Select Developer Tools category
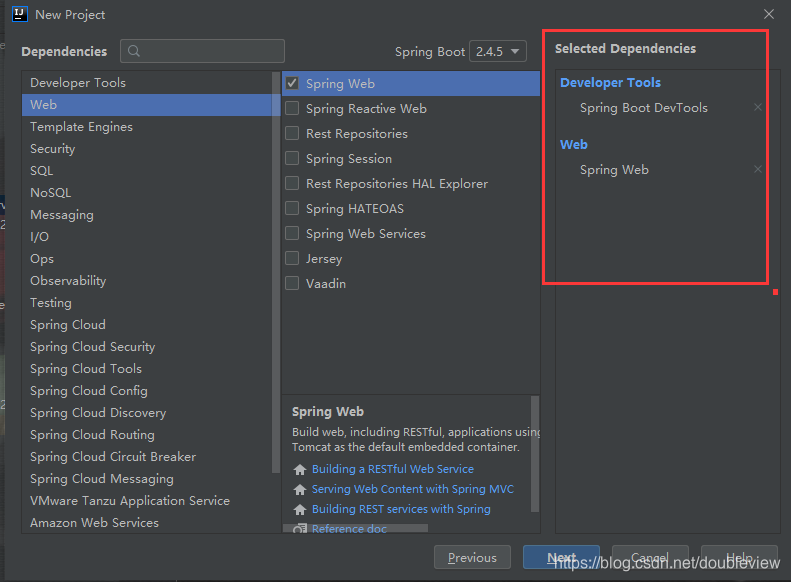Screen dimensions: 791x582 pyautogui.click(x=147, y=83)
